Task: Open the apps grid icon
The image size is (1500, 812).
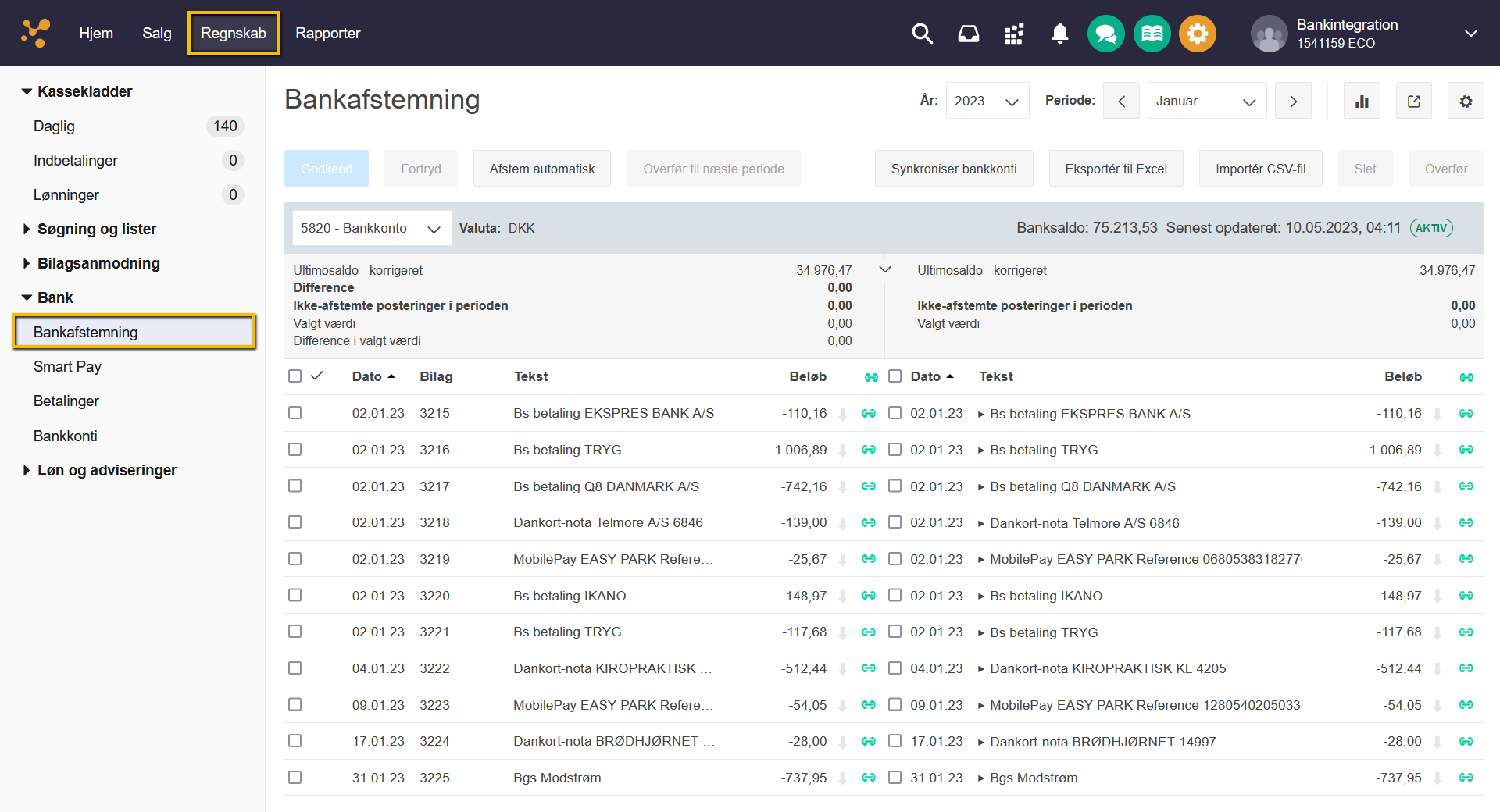Action: click(1014, 34)
